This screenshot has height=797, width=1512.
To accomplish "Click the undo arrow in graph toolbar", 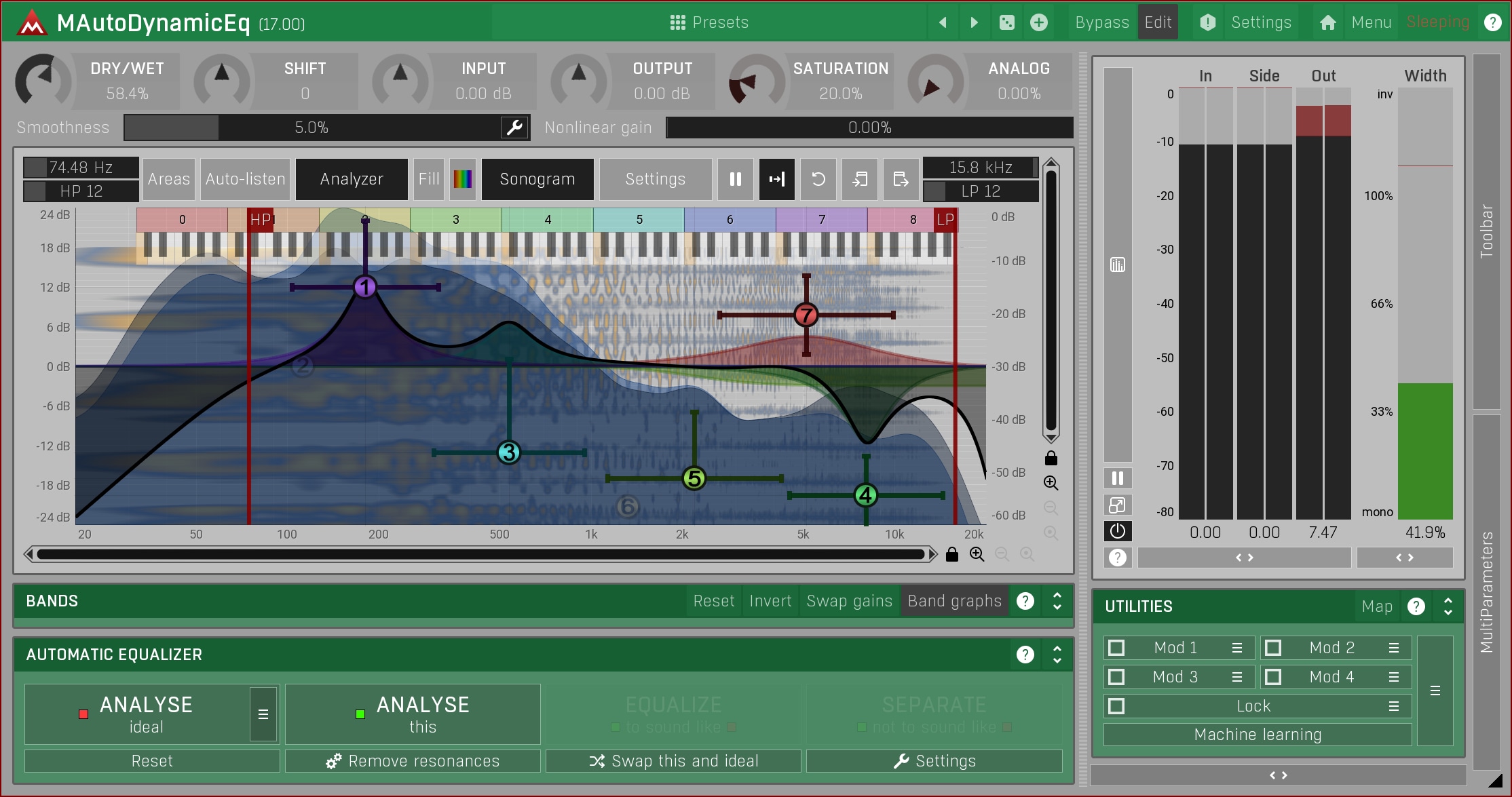I will (818, 179).
